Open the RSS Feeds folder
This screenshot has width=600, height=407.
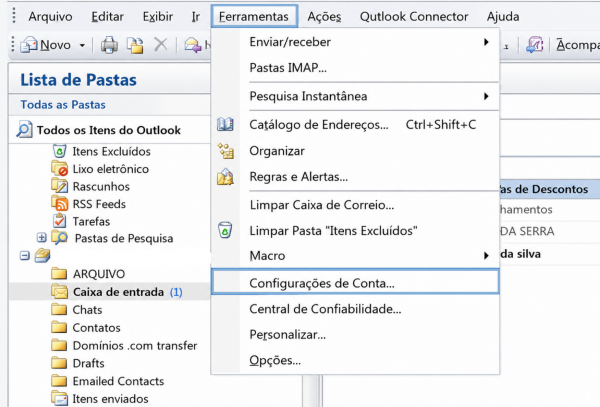pos(99,204)
